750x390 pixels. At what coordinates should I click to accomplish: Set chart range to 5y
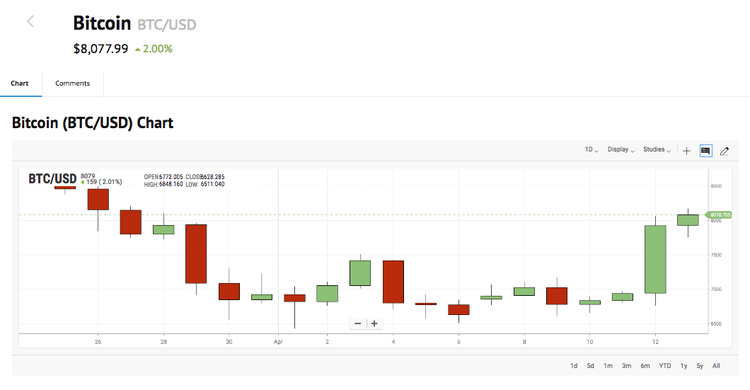coord(700,366)
